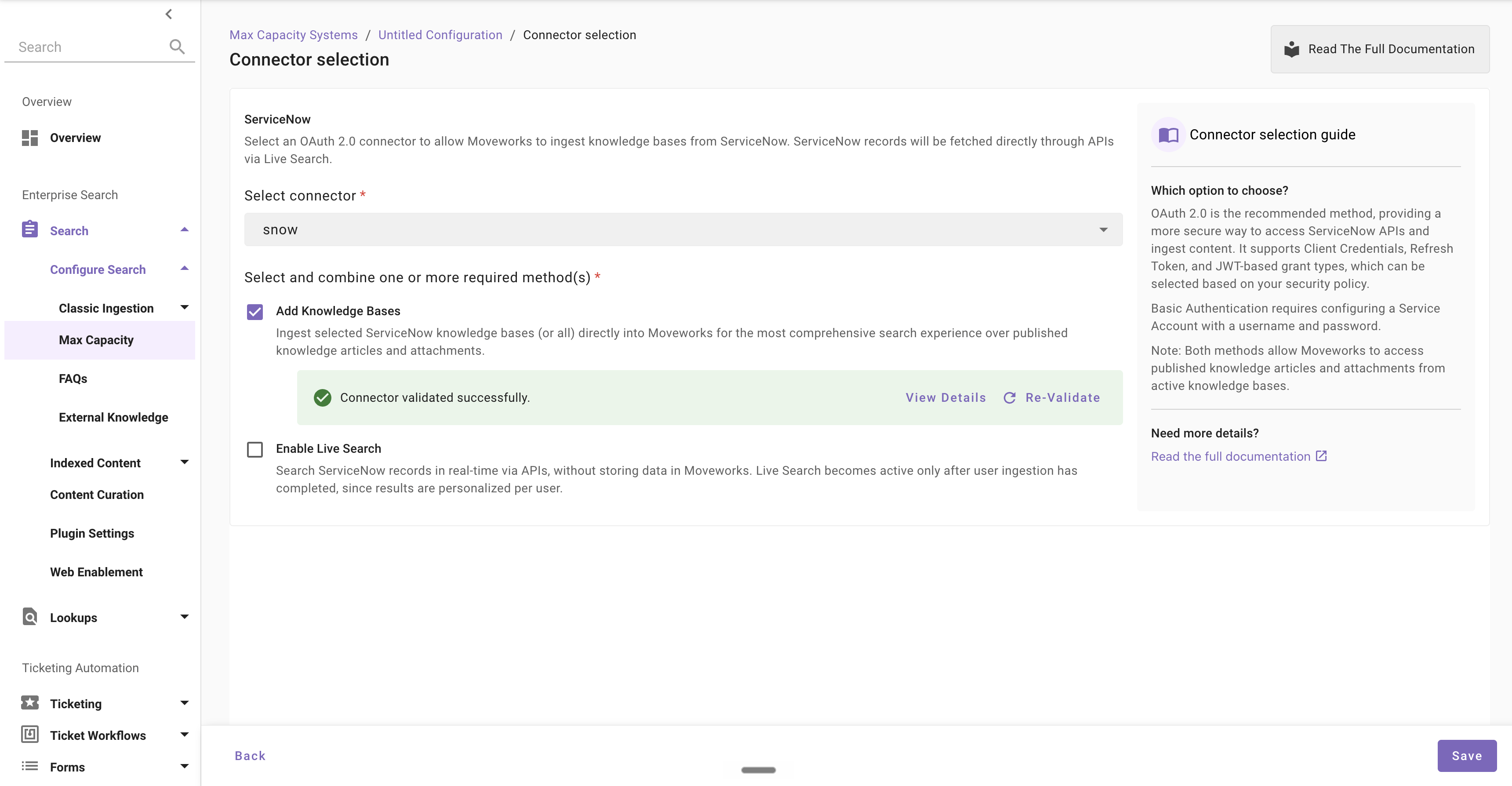Collapse the sidebar with the chevron icon

coord(168,14)
